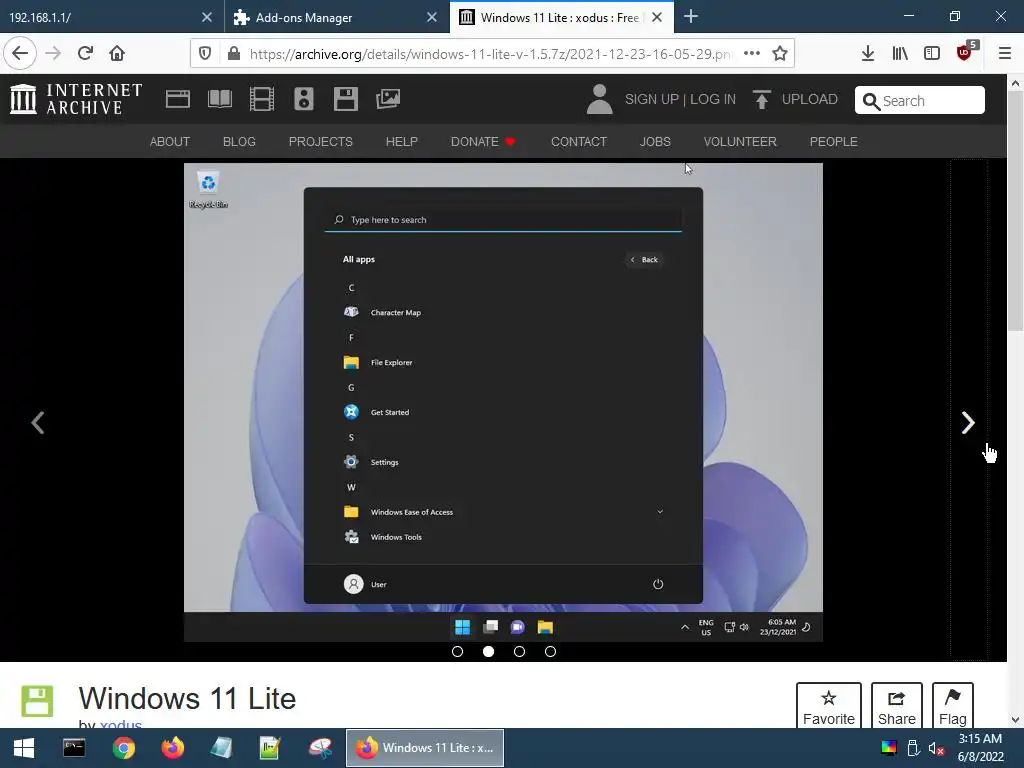Open the ABOUT menu item
1024x768 pixels.
tap(170, 142)
